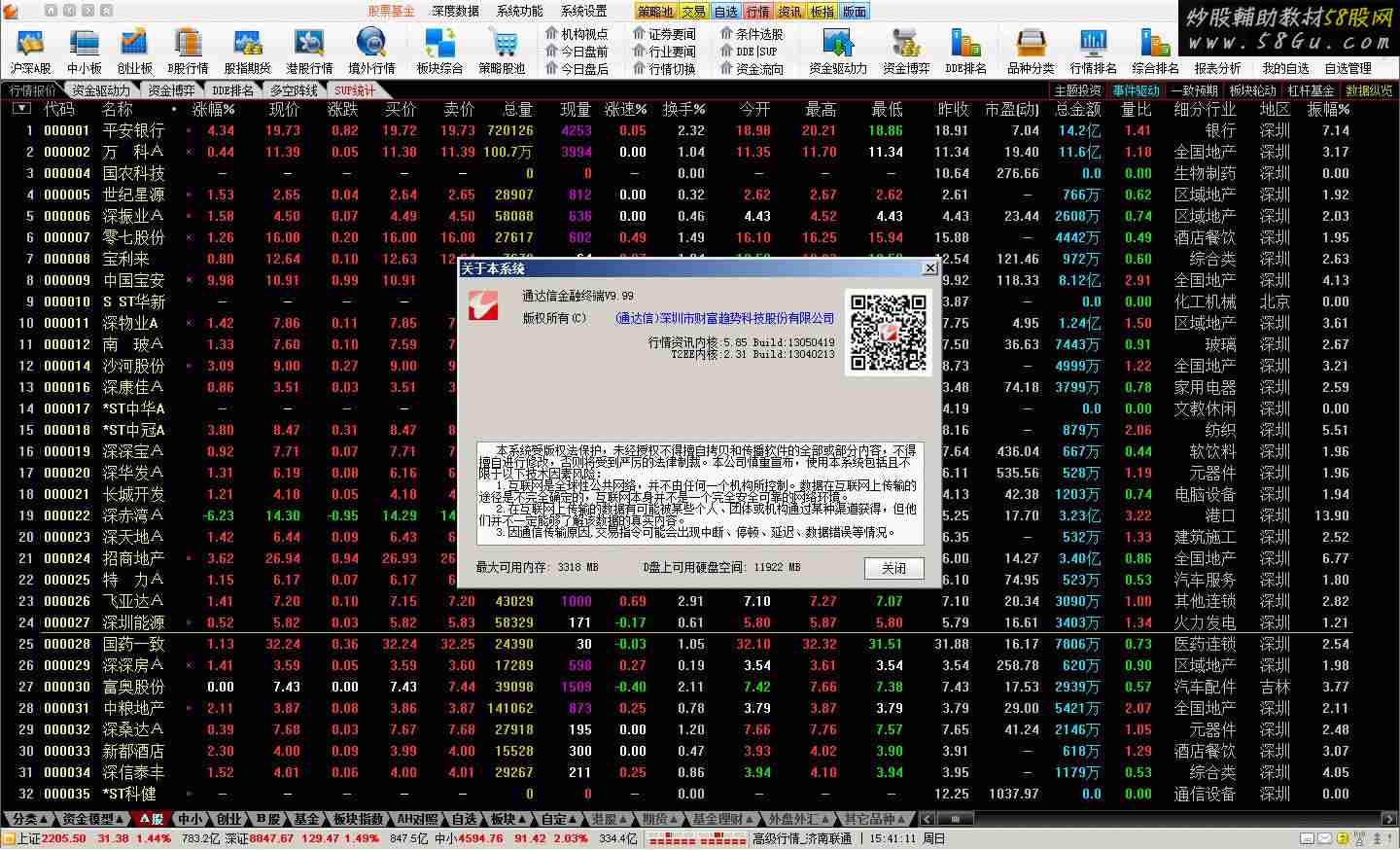Open 今日盘前 news item

click(577, 52)
